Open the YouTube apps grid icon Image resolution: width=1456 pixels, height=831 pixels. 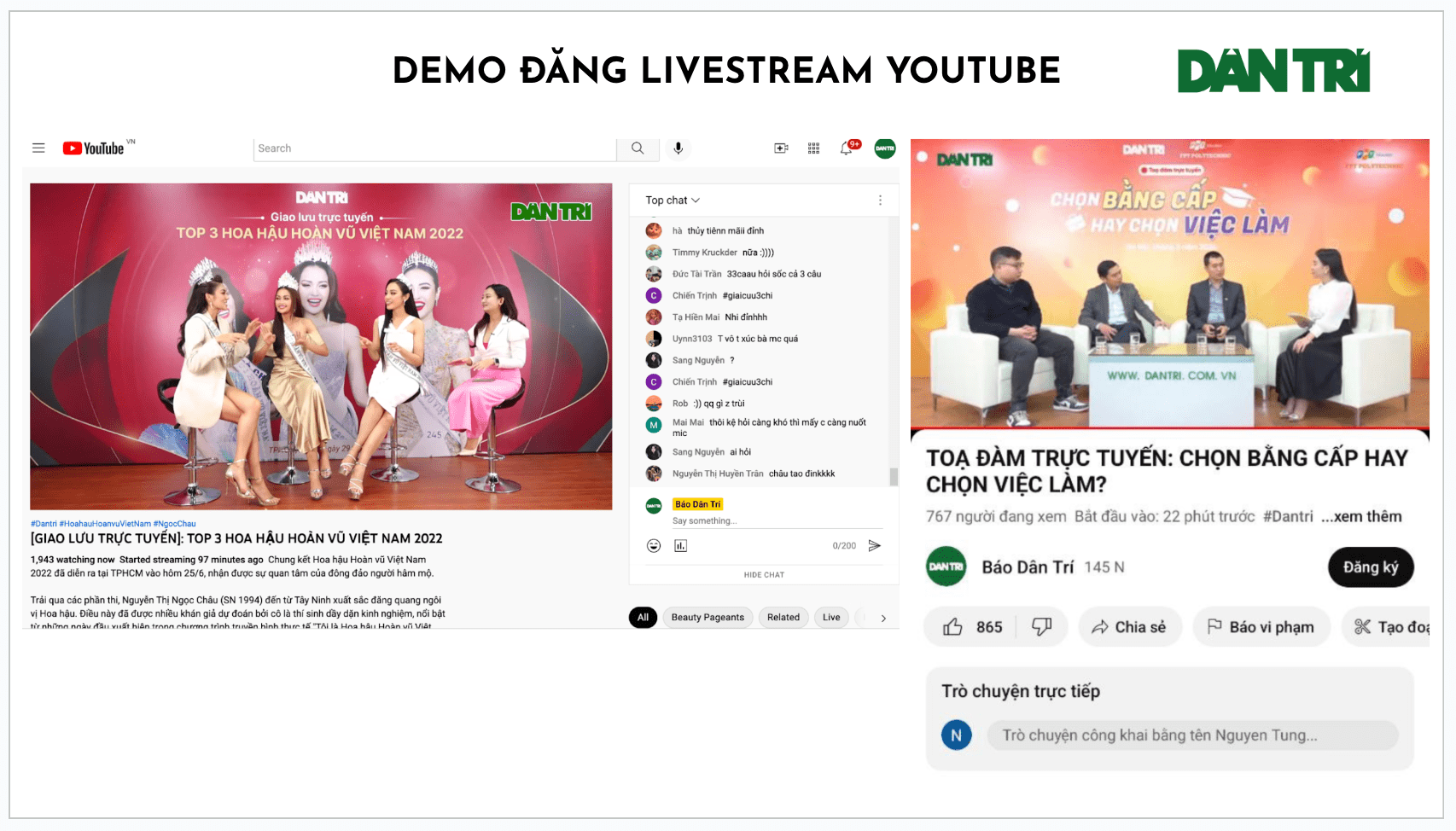[813, 148]
